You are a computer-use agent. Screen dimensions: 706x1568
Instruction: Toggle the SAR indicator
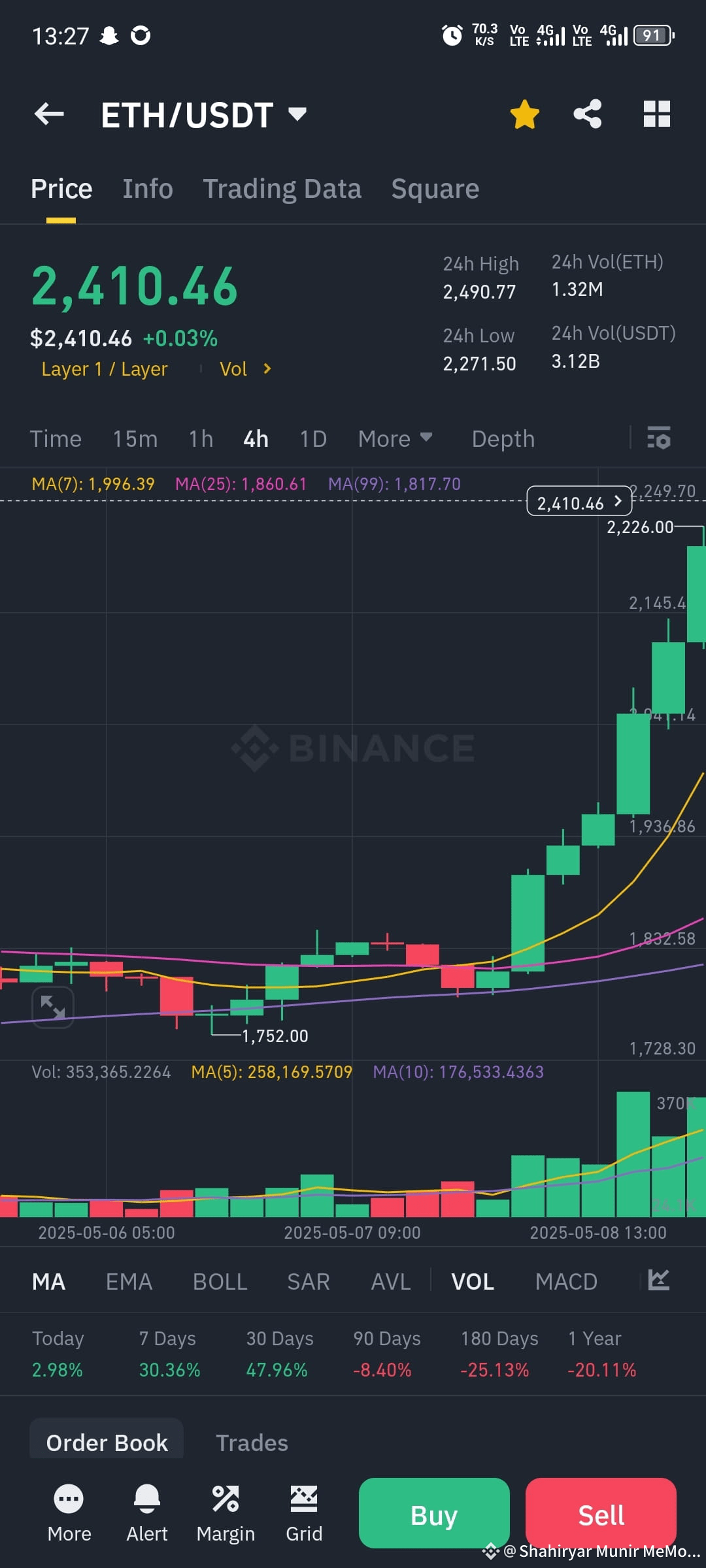coord(309,1281)
